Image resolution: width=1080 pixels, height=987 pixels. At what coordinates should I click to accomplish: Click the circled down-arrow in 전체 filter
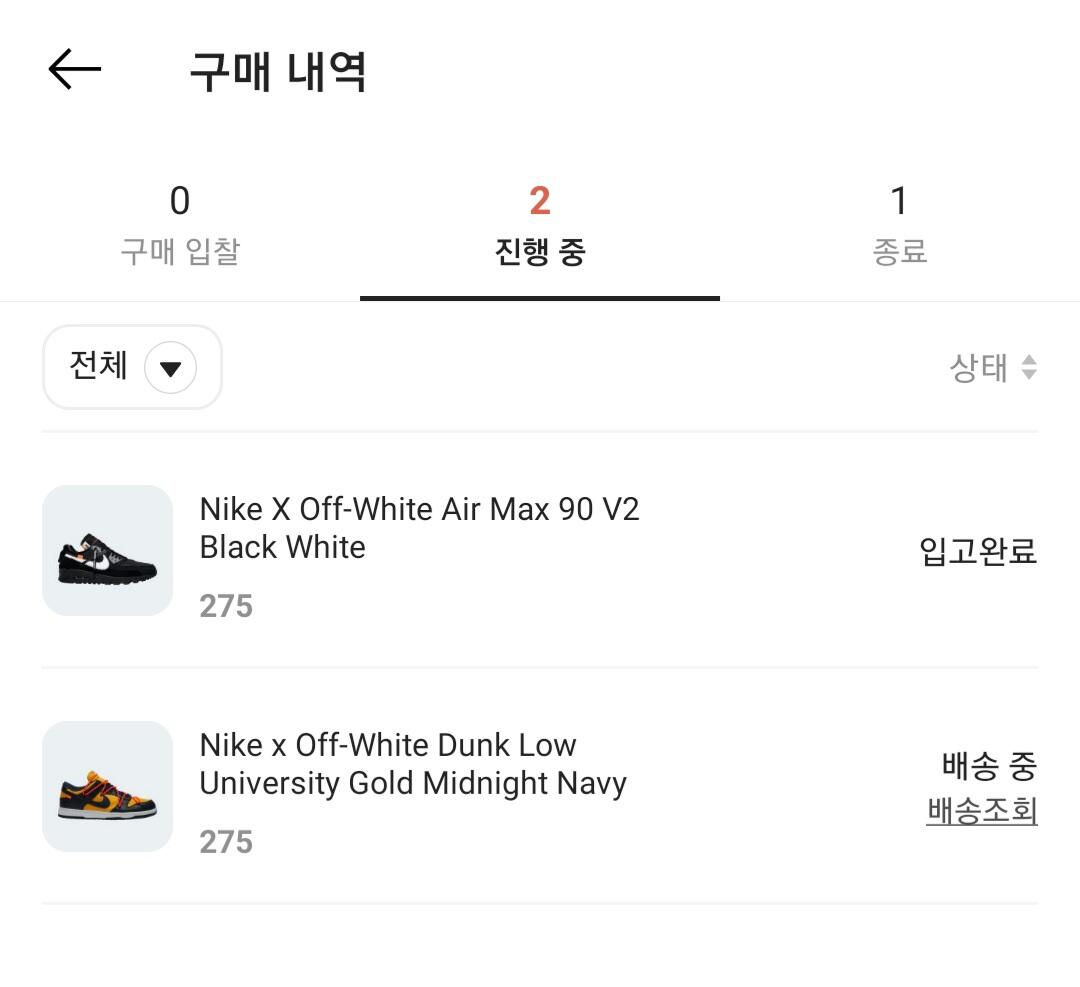point(170,368)
